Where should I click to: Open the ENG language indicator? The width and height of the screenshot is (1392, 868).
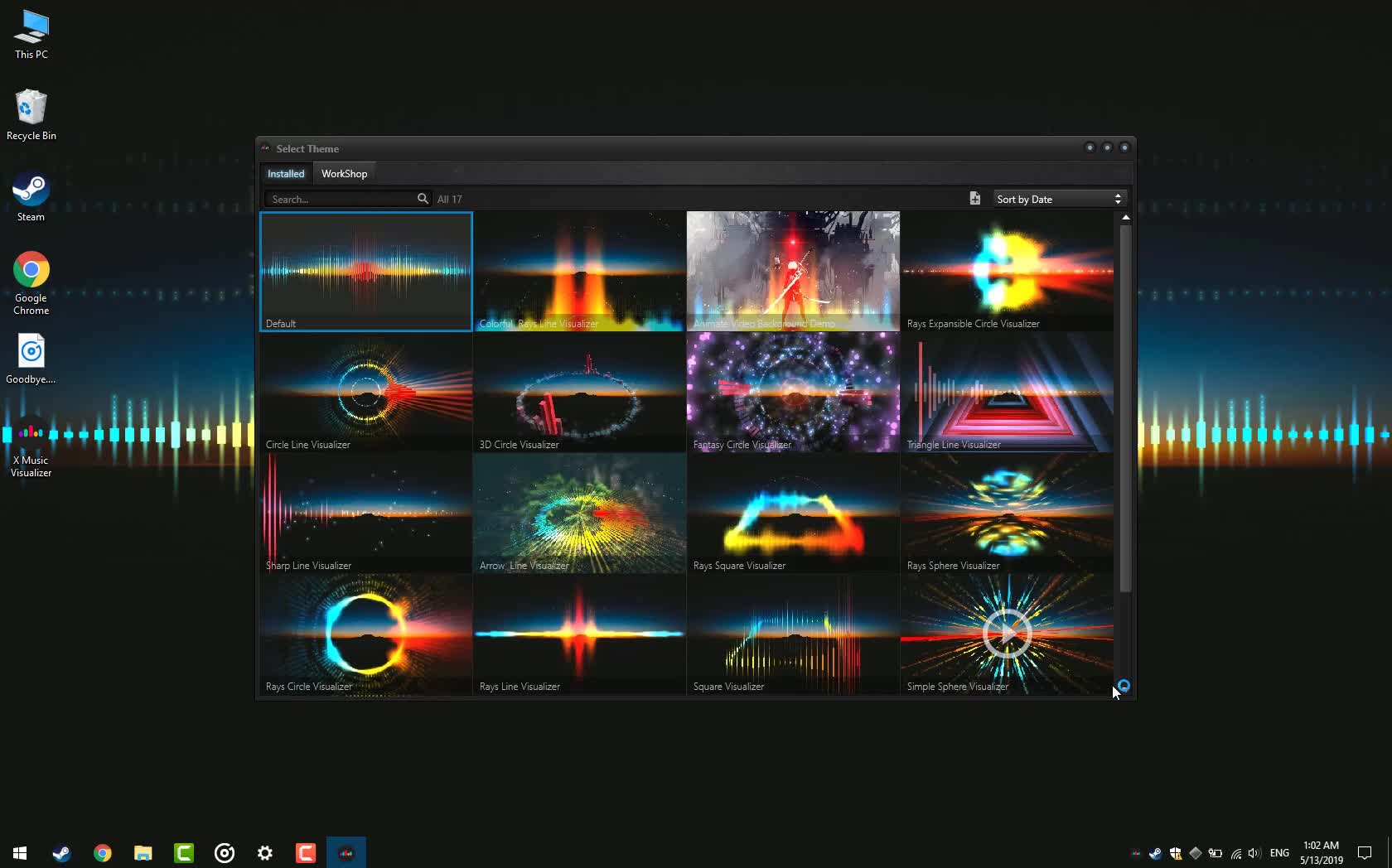point(1279,852)
